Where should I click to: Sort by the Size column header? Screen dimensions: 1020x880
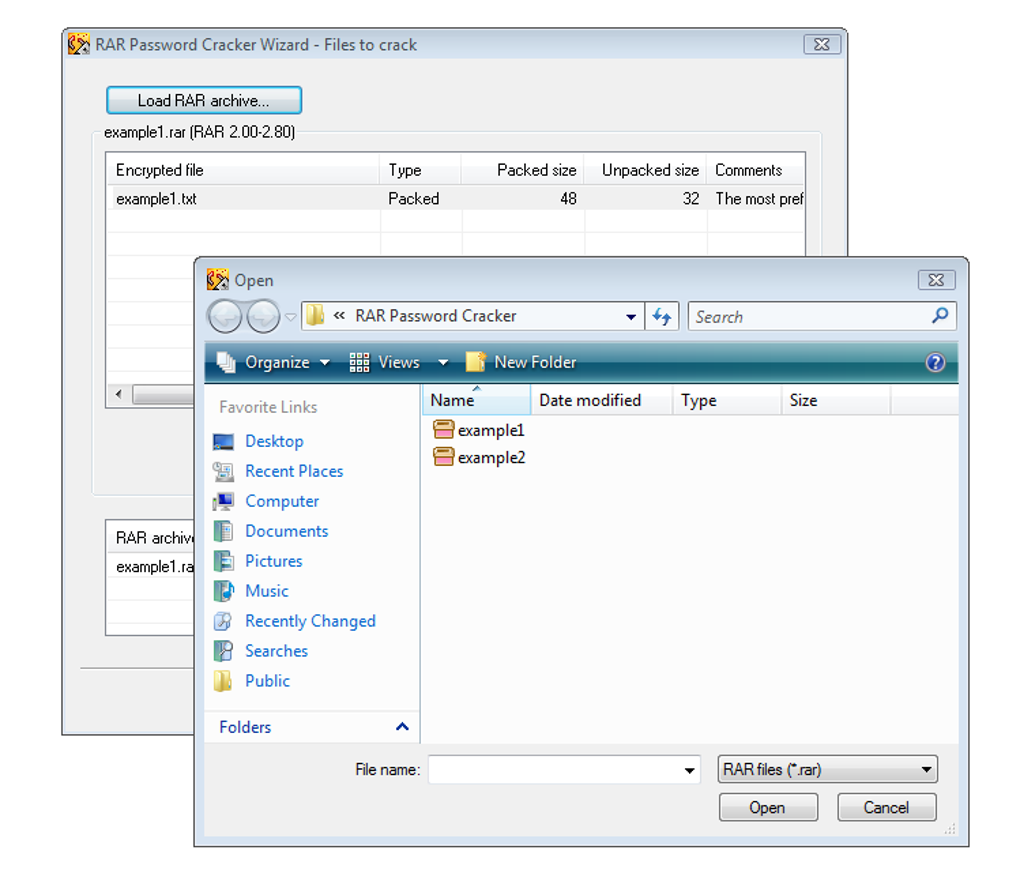pos(835,400)
